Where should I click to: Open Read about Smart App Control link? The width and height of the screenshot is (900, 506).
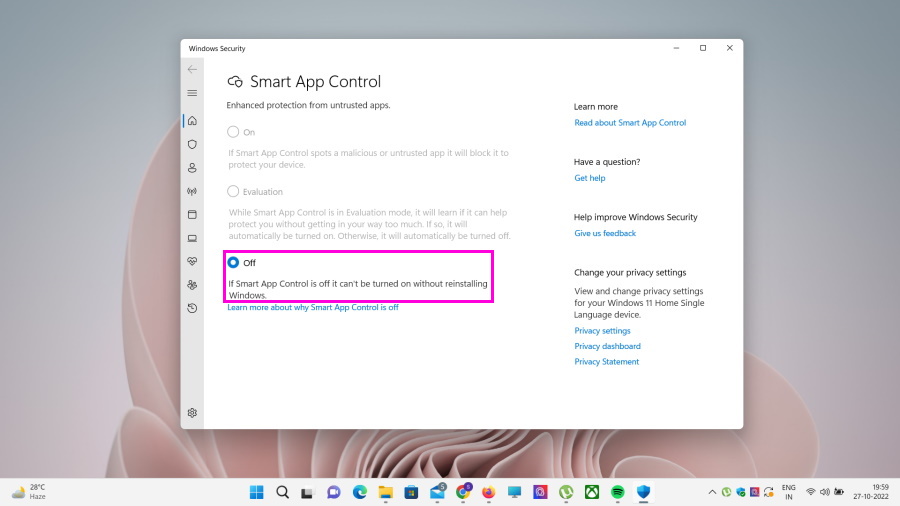point(630,123)
